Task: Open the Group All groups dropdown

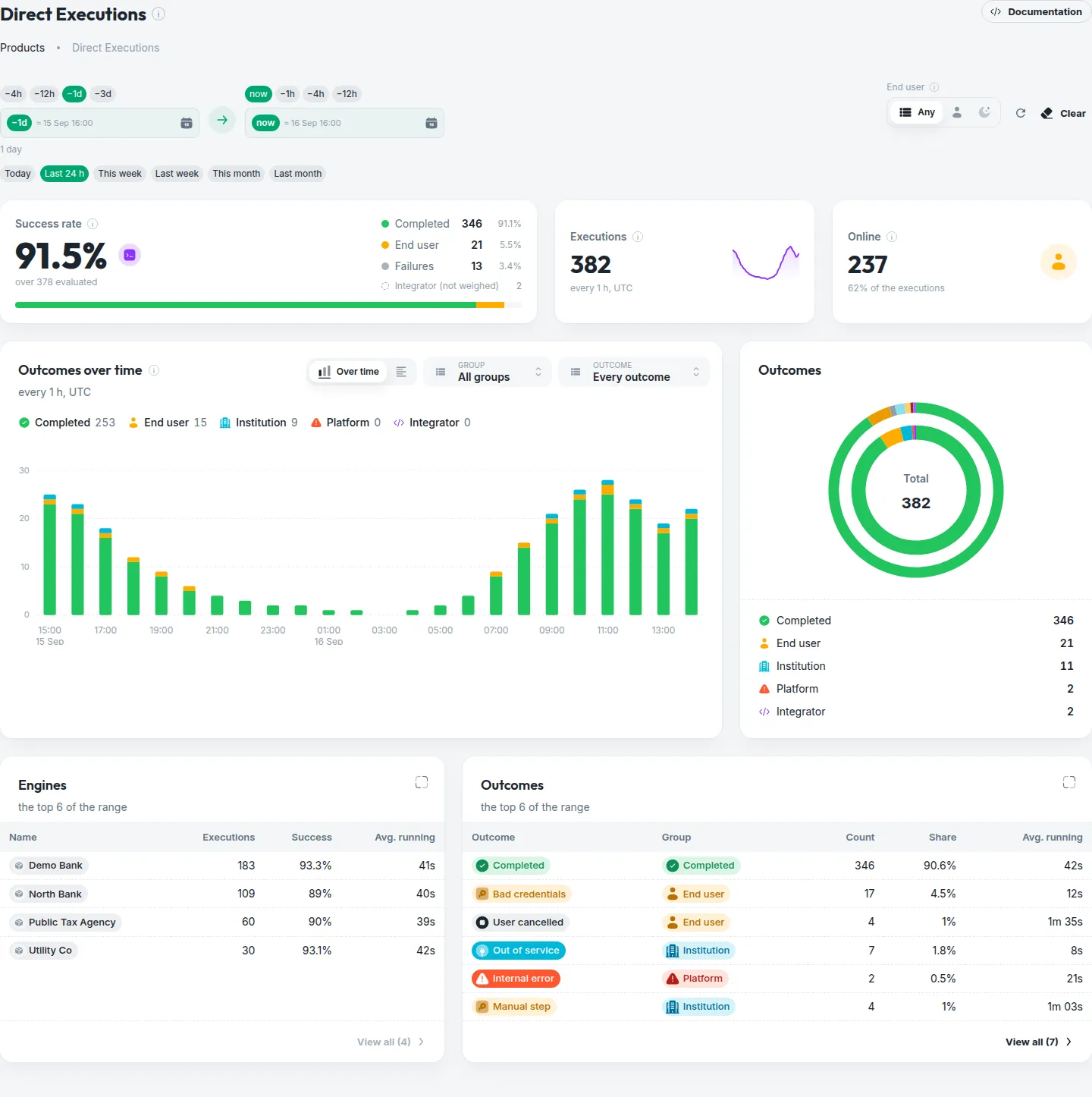Action: pyautogui.click(x=487, y=372)
